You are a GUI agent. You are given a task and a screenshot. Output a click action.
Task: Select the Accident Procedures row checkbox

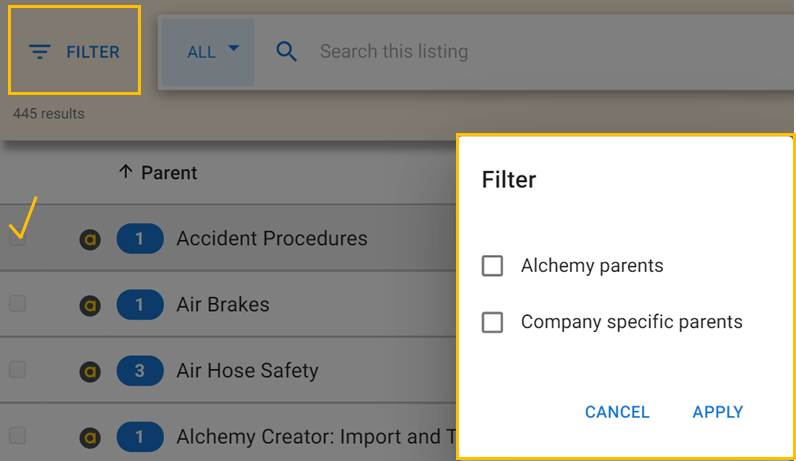(x=17, y=239)
